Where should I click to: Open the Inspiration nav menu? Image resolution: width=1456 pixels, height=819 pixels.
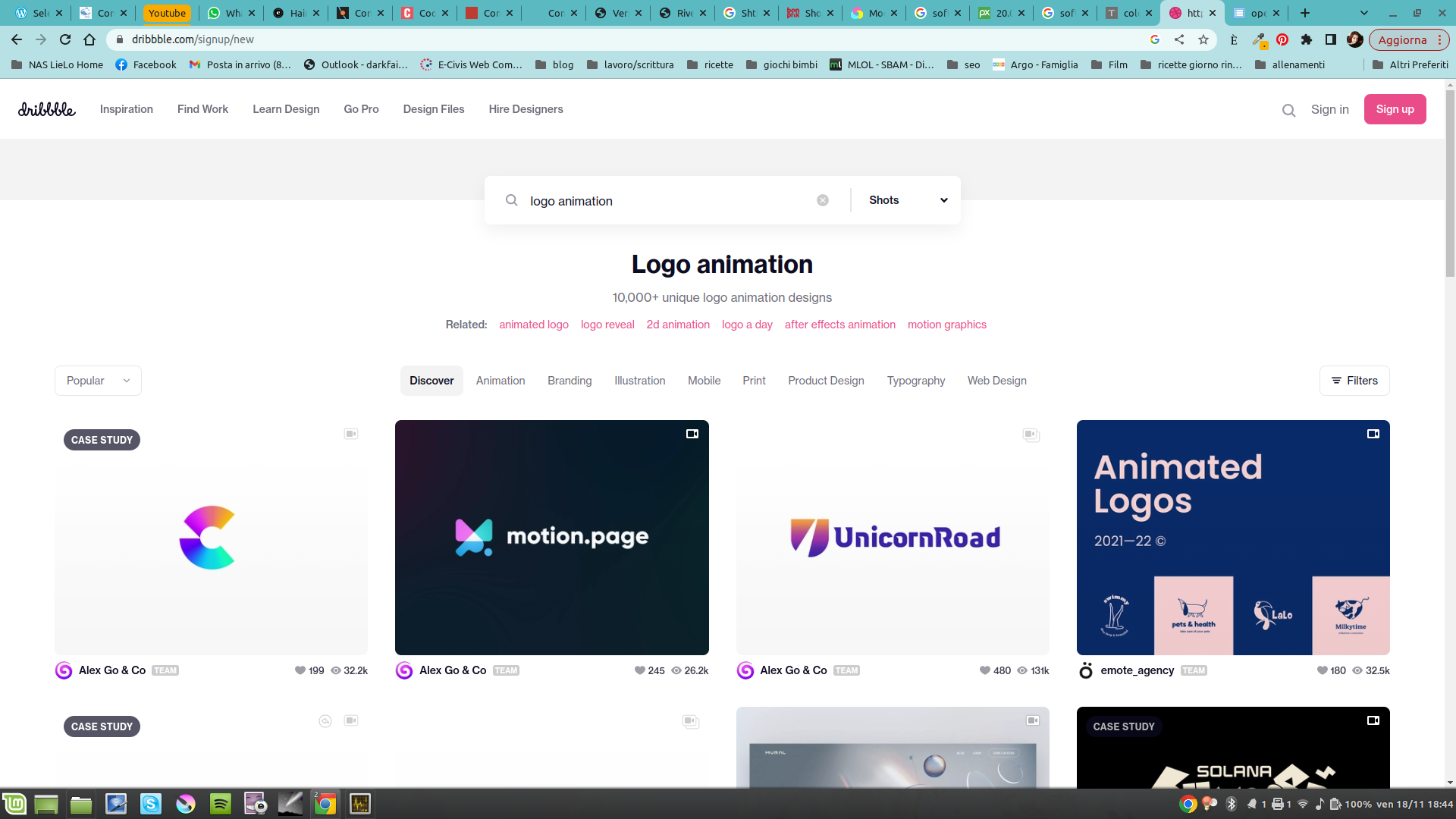pyautogui.click(x=127, y=109)
